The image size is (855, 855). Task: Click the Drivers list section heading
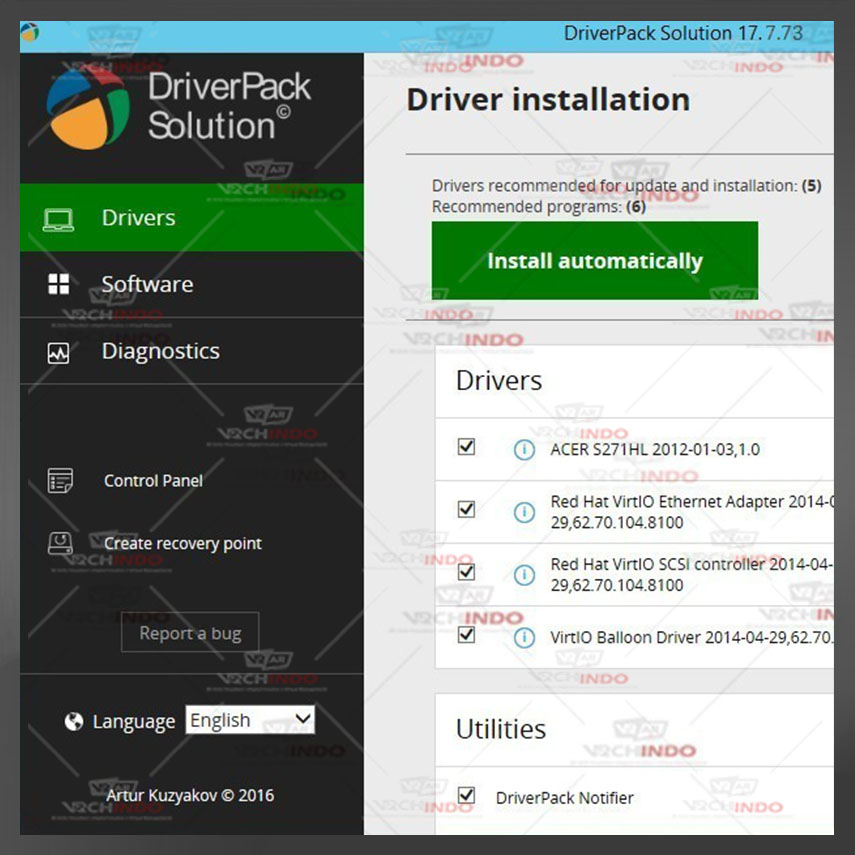(499, 381)
